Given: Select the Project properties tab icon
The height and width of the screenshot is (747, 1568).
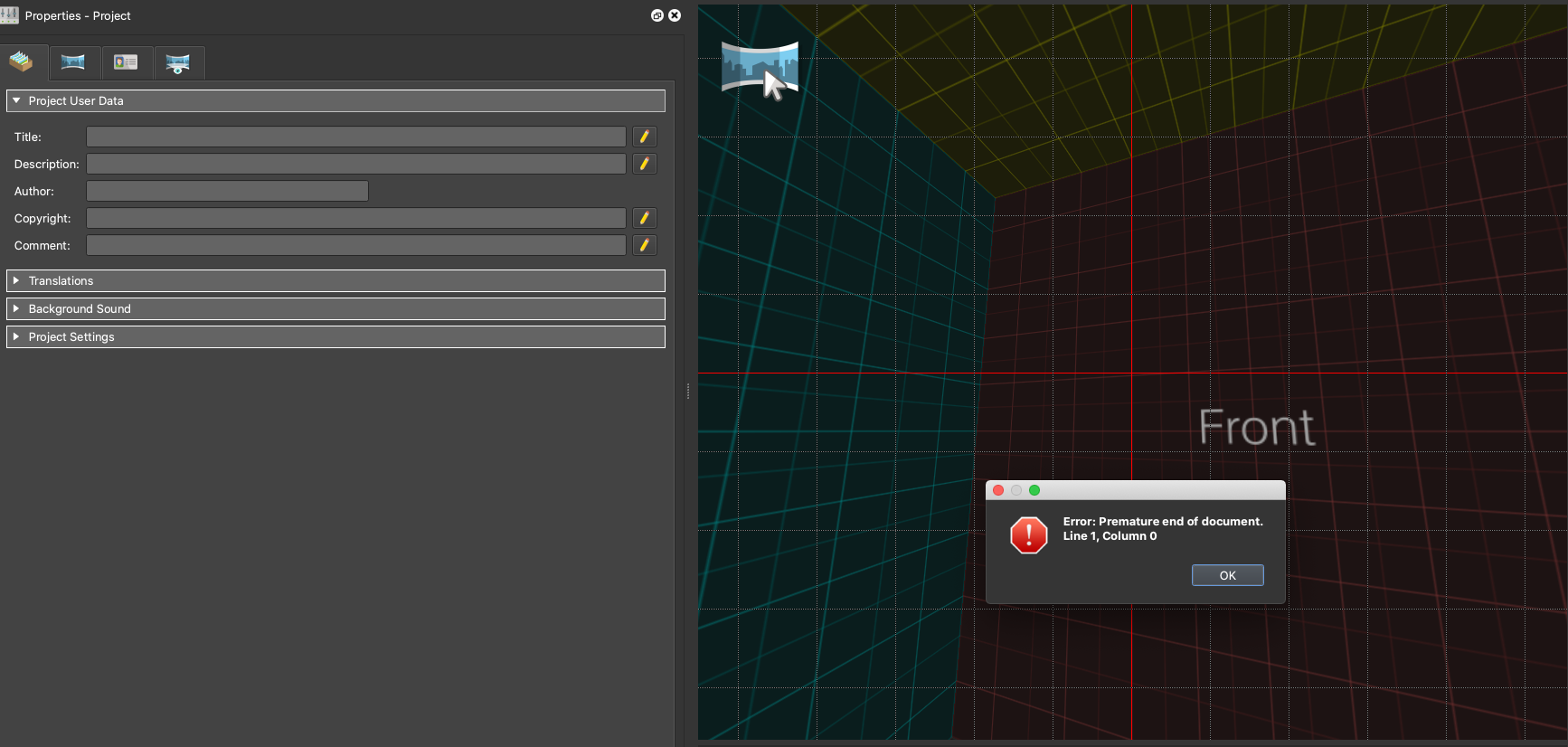Looking at the screenshot, I should pos(22,61).
